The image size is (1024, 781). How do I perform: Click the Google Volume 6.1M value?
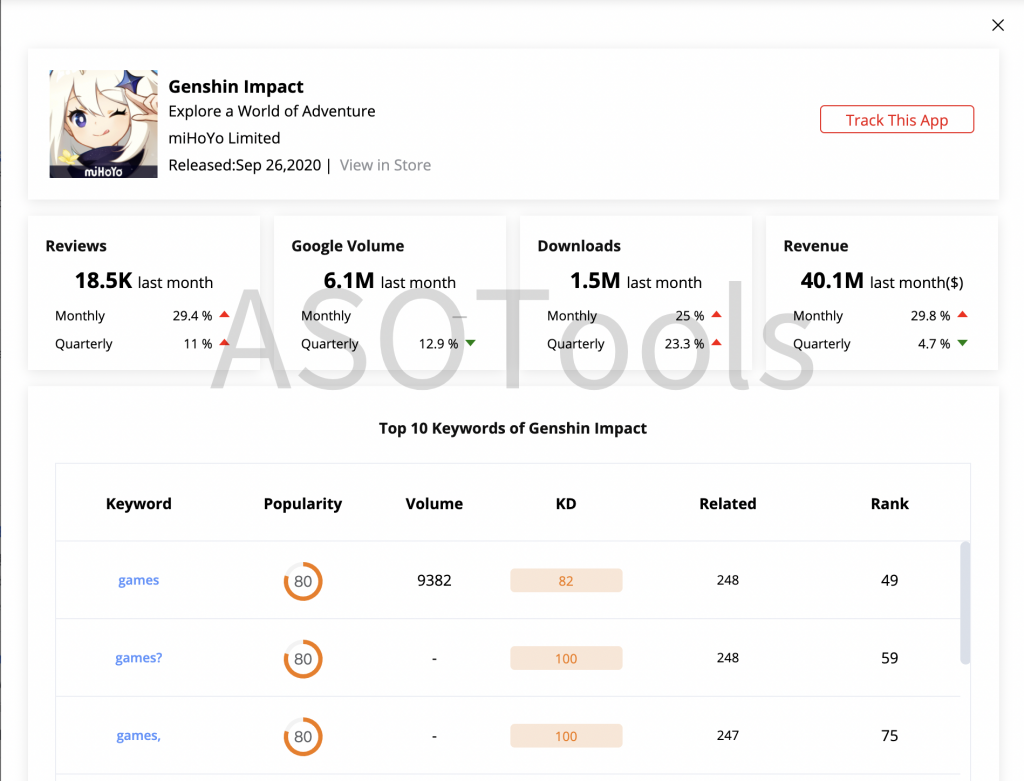pyautogui.click(x=349, y=281)
